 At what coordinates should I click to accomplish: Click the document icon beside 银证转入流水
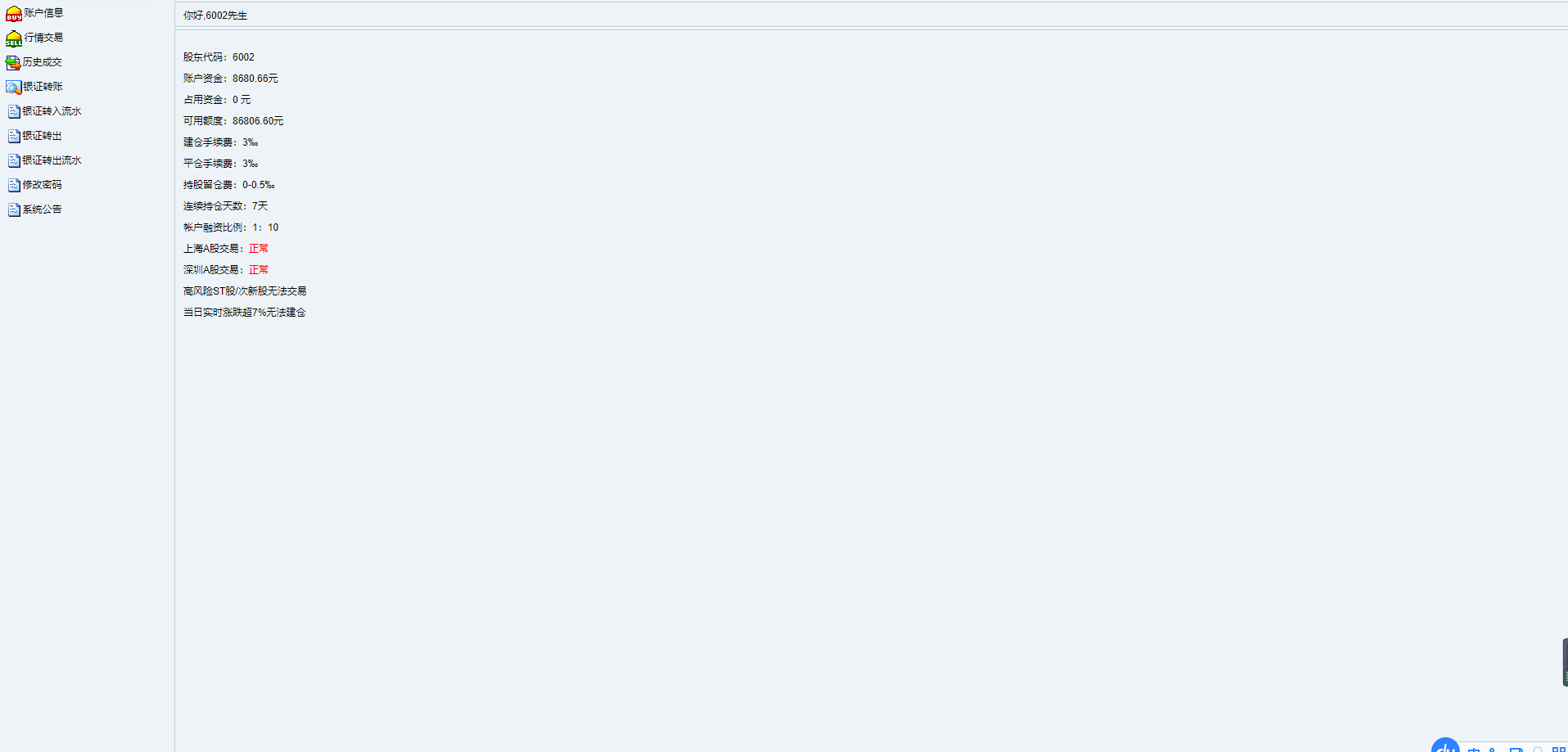pos(14,111)
